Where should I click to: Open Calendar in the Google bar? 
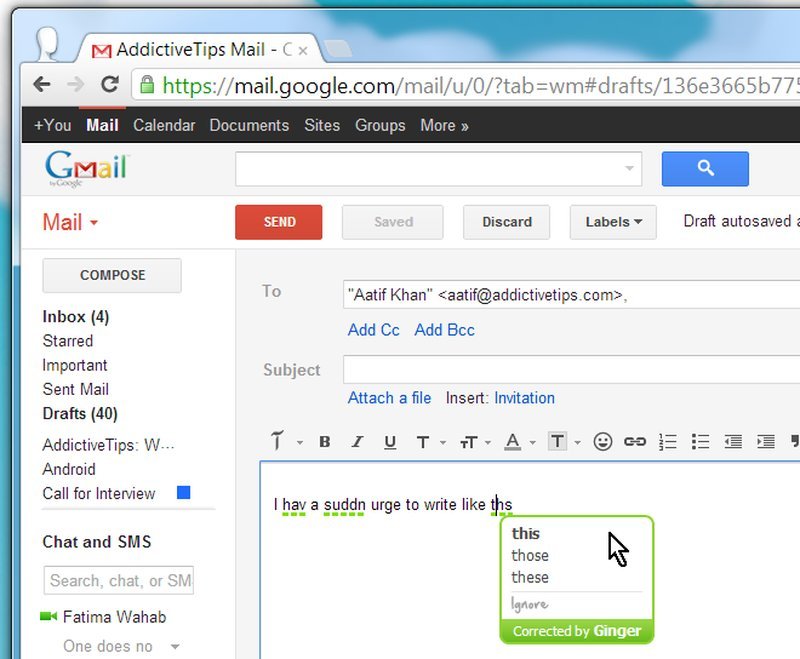[x=164, y=125]
